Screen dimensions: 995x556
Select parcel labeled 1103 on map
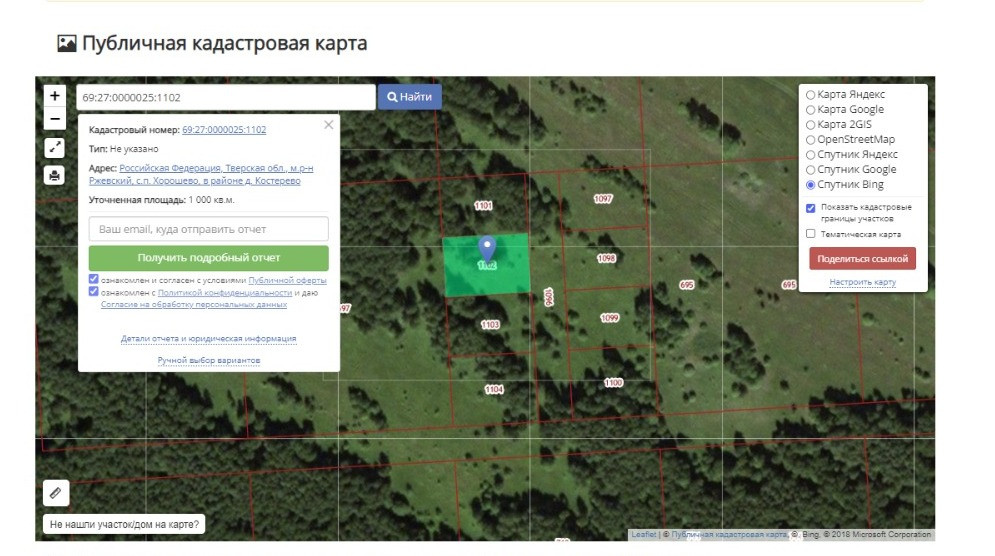tap(490, 325)
